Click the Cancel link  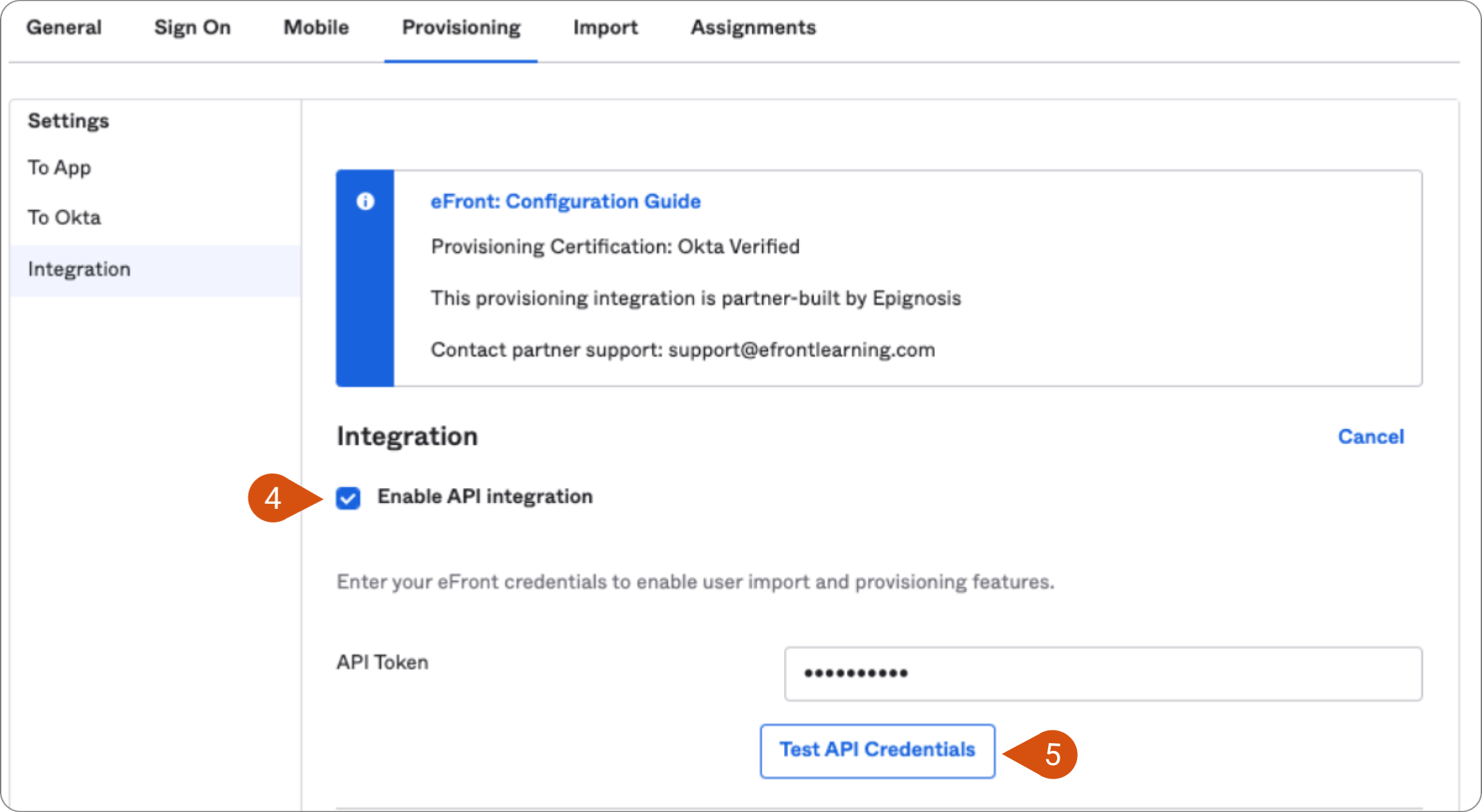point(1371,437)
